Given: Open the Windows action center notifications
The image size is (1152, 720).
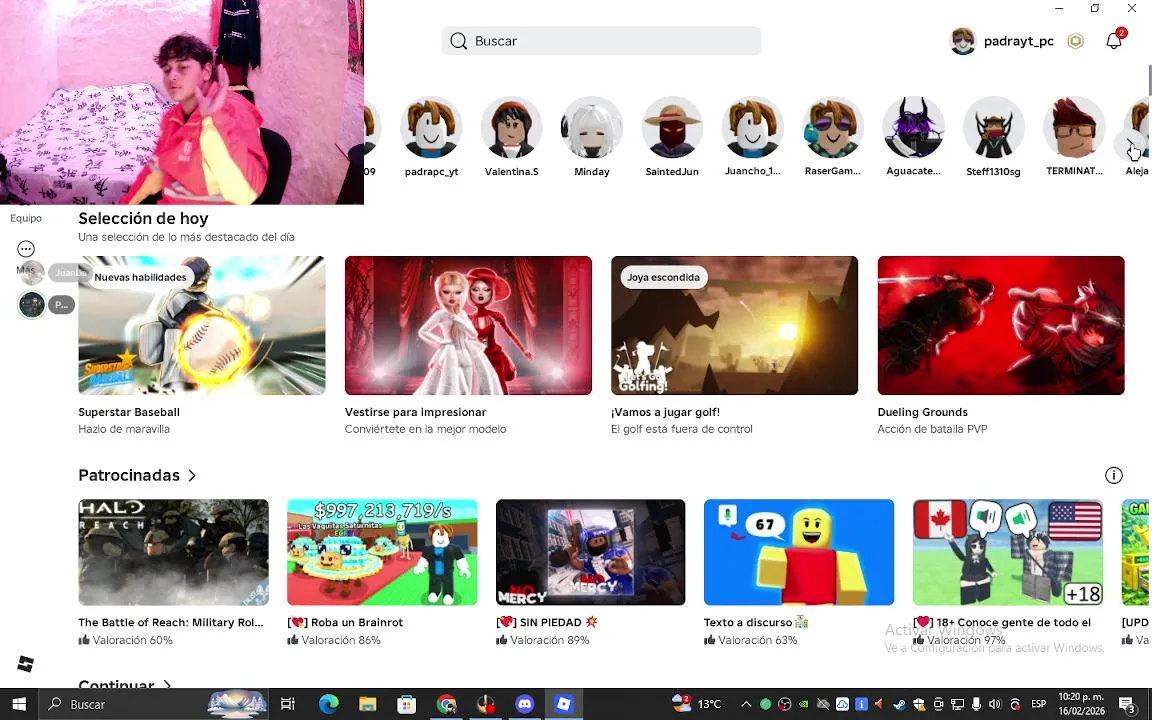Looking at the screenshot, I should point(1128,705).
